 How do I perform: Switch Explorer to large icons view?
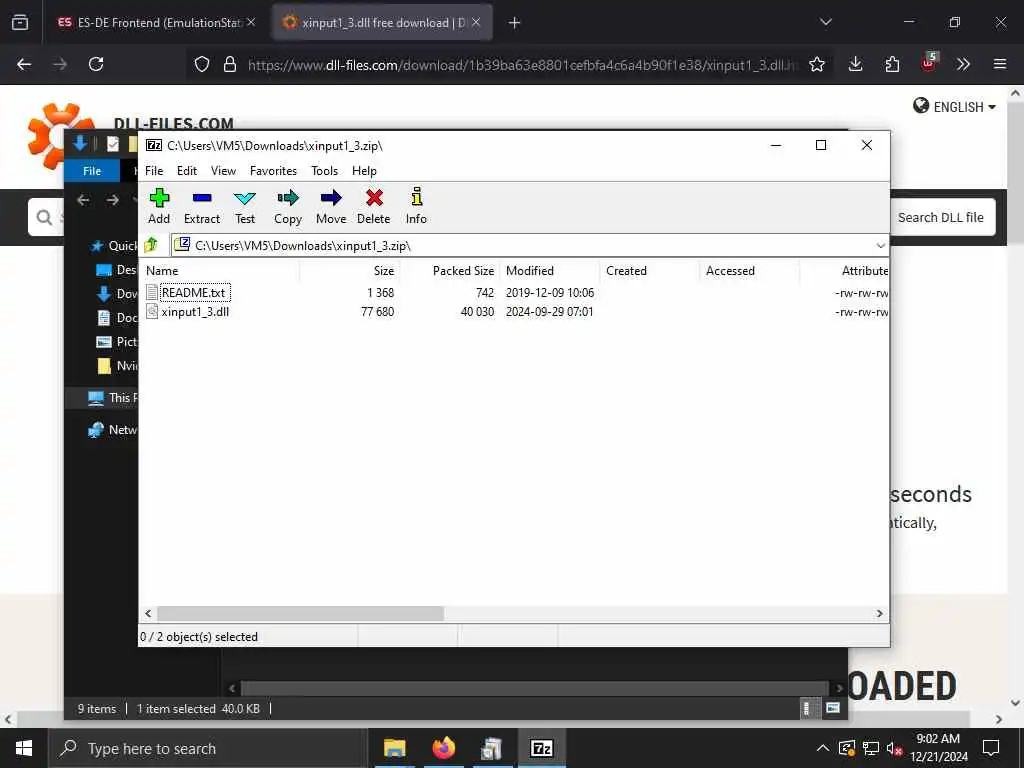coord(833,708)
